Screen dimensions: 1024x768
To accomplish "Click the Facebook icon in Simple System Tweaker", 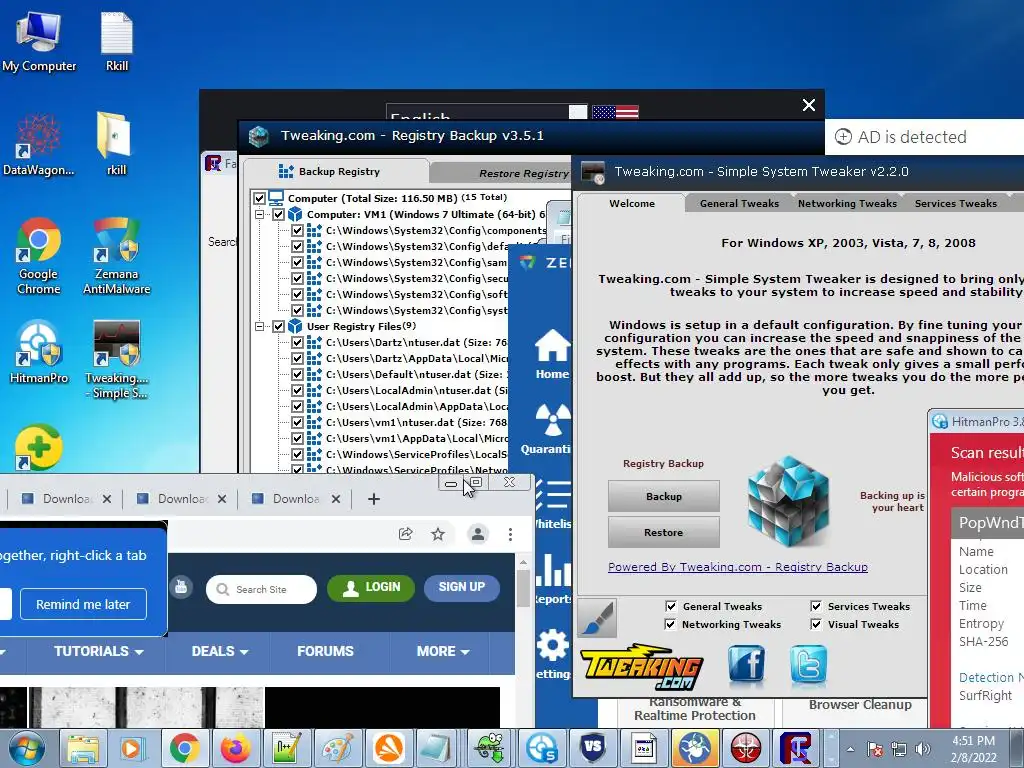I will (746, 664).
